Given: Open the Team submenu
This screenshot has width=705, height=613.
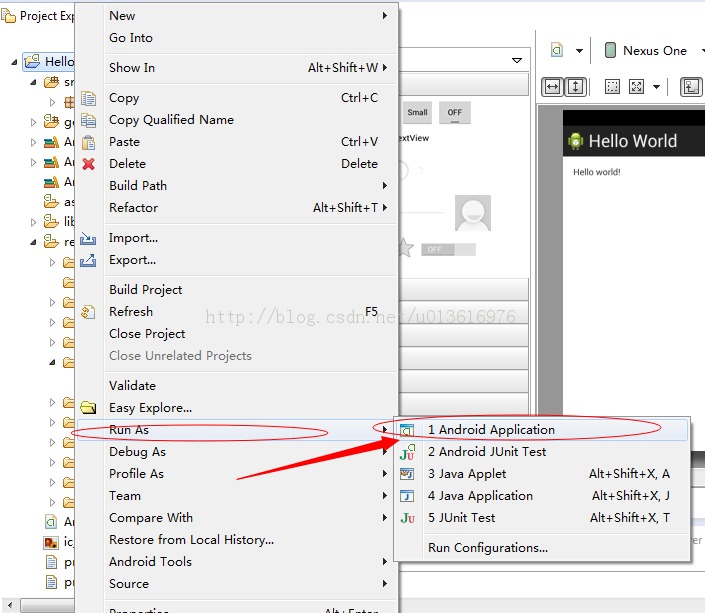Looking at the screenshot, I should 237,496.
